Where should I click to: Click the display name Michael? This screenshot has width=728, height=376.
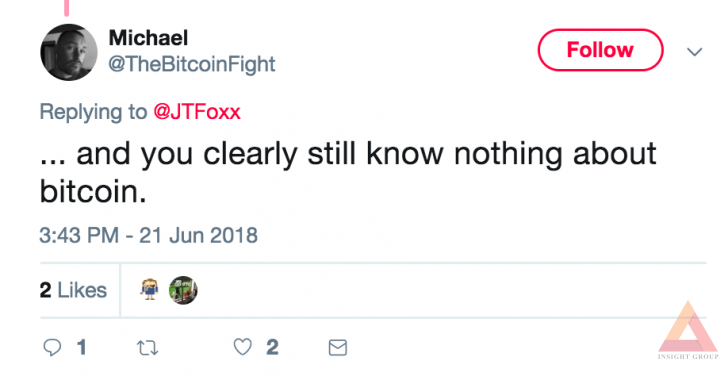(x=148, y=38)
